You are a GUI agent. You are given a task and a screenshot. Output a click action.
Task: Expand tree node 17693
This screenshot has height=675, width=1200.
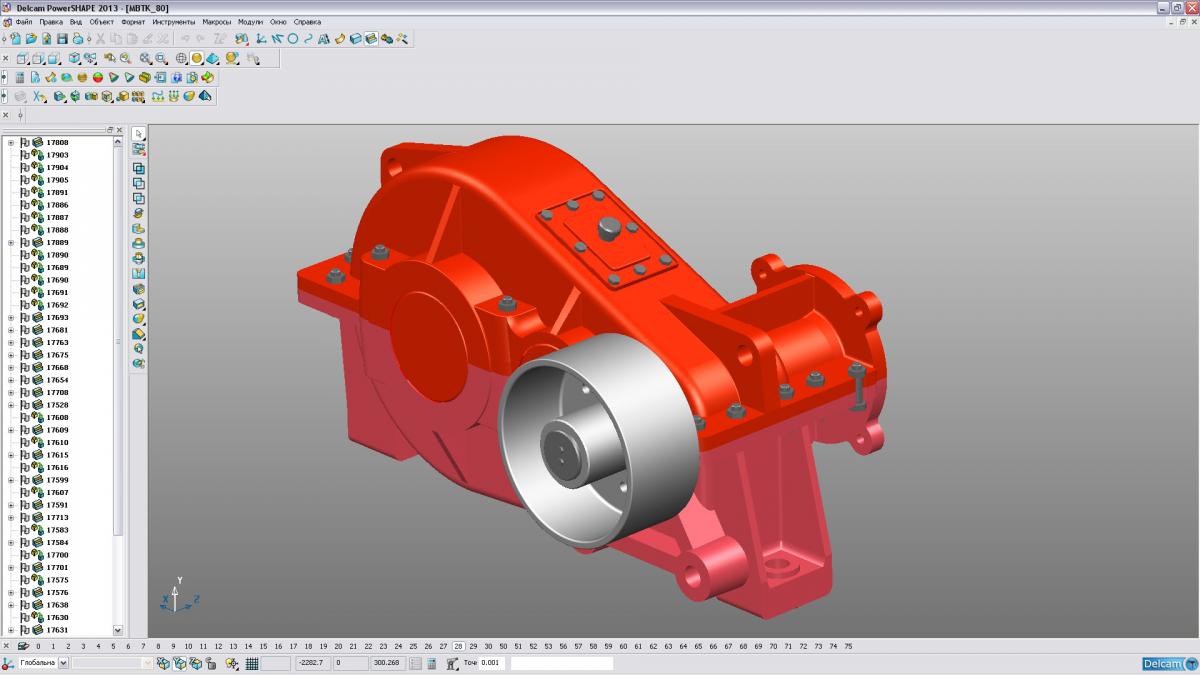[11, 317]
